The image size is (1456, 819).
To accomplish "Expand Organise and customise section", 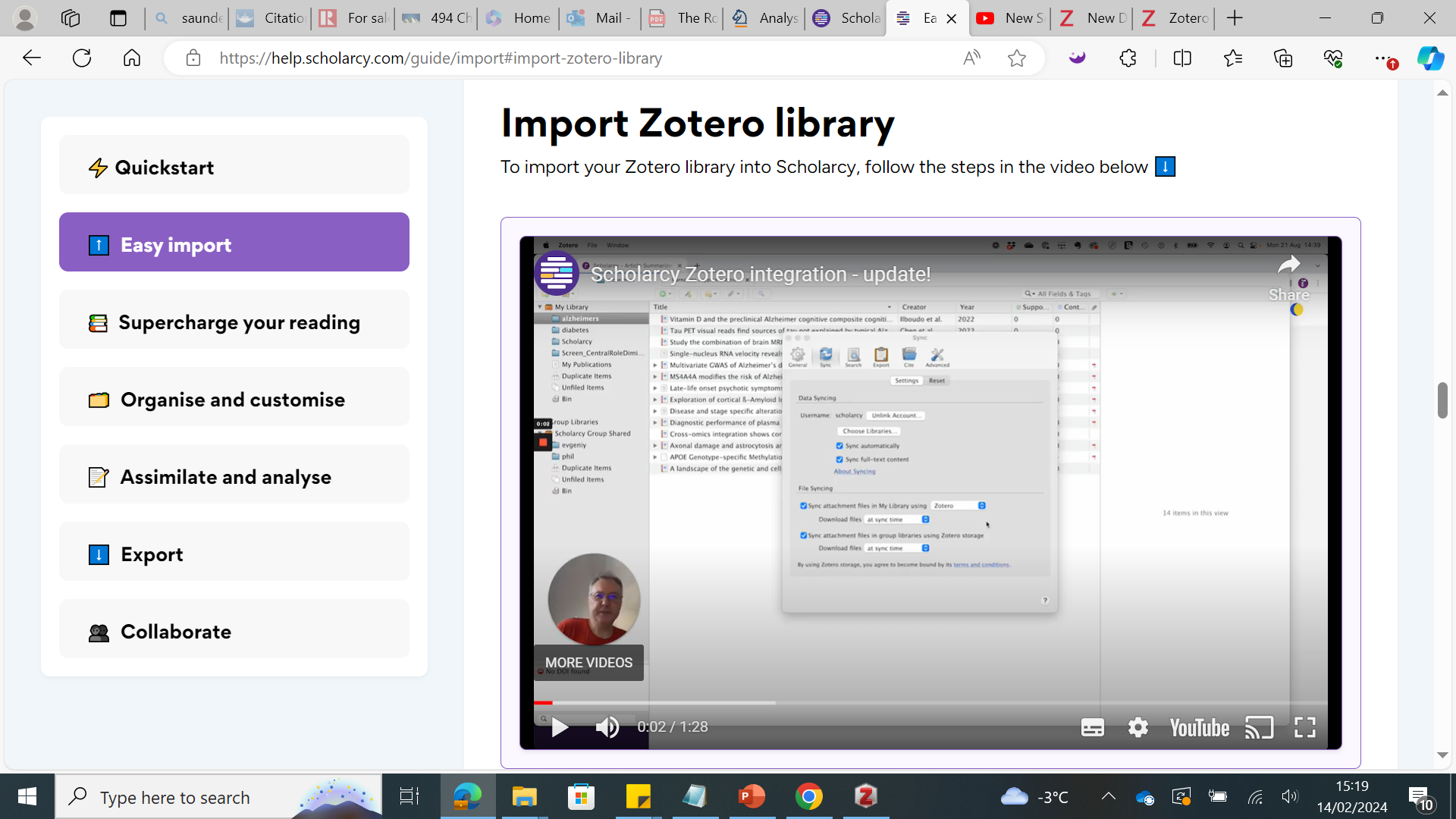I will [x=234, y=400].
